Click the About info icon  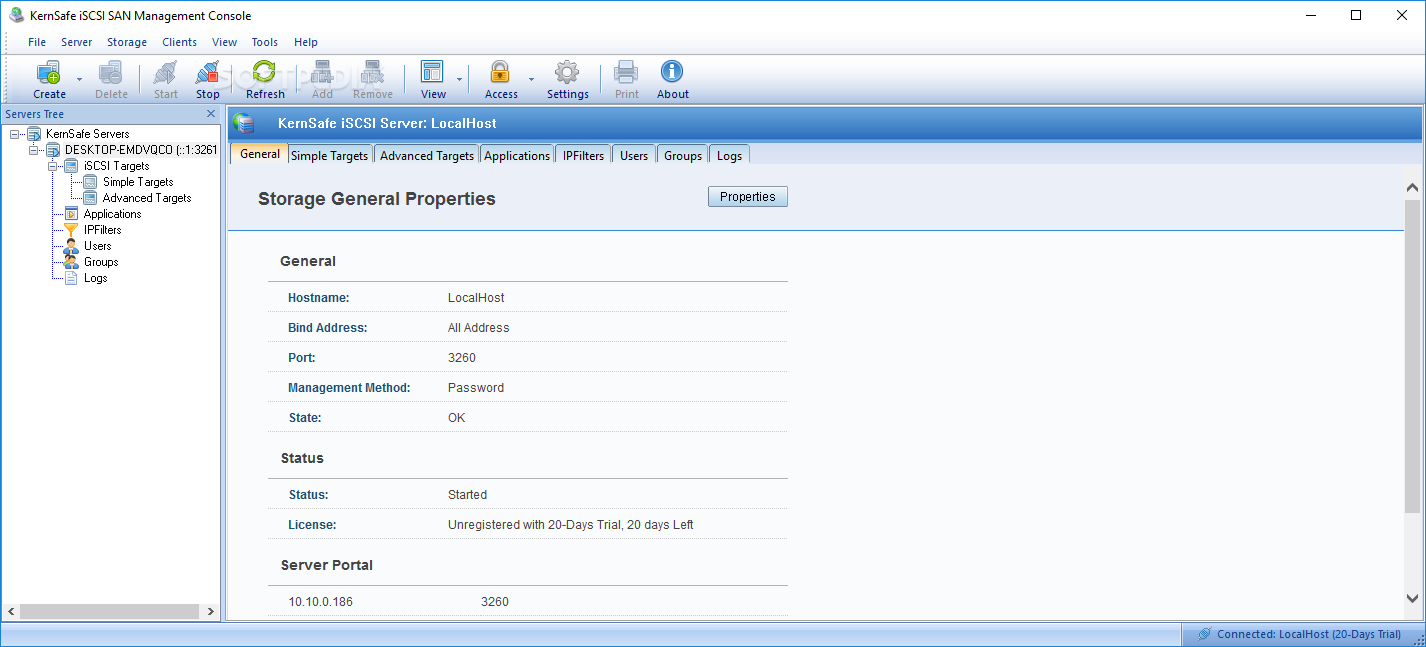point(672,72)
